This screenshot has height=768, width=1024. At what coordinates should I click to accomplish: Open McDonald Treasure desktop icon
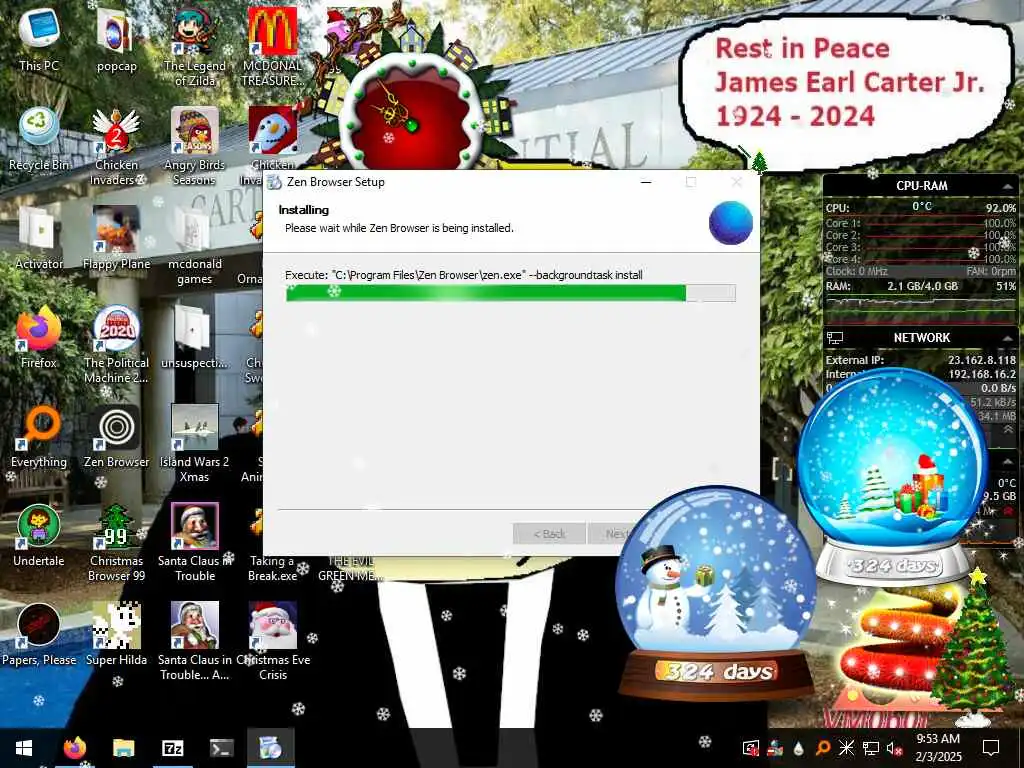(272, 46)
